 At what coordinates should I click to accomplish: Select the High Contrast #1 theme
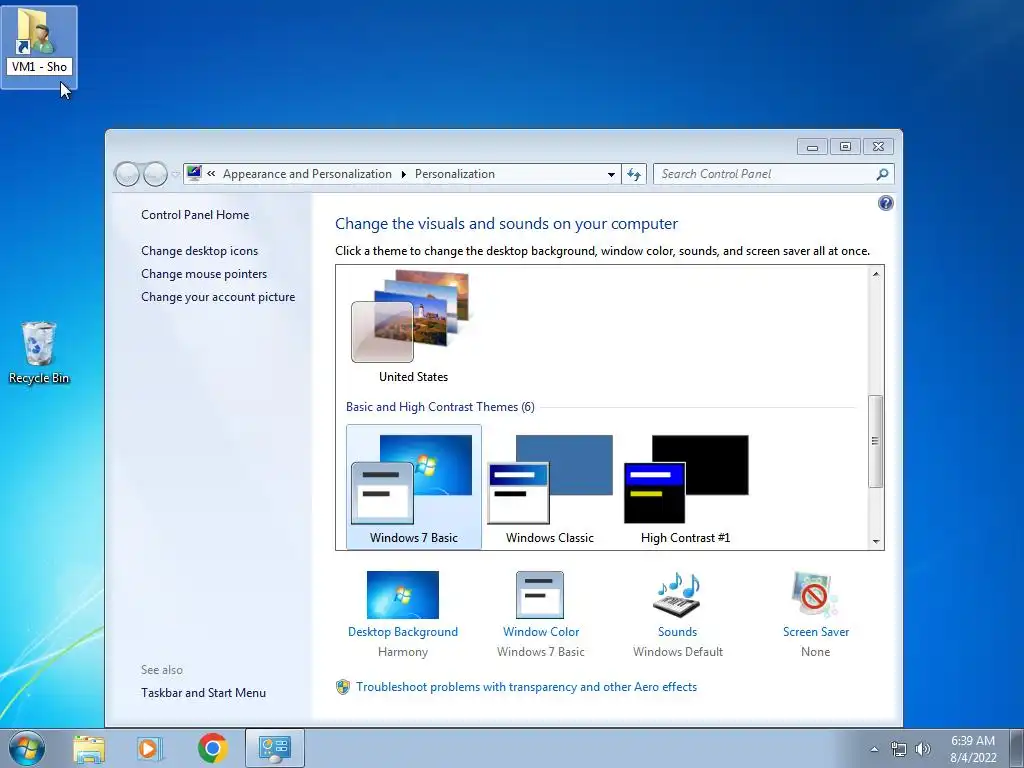point(686,487)
